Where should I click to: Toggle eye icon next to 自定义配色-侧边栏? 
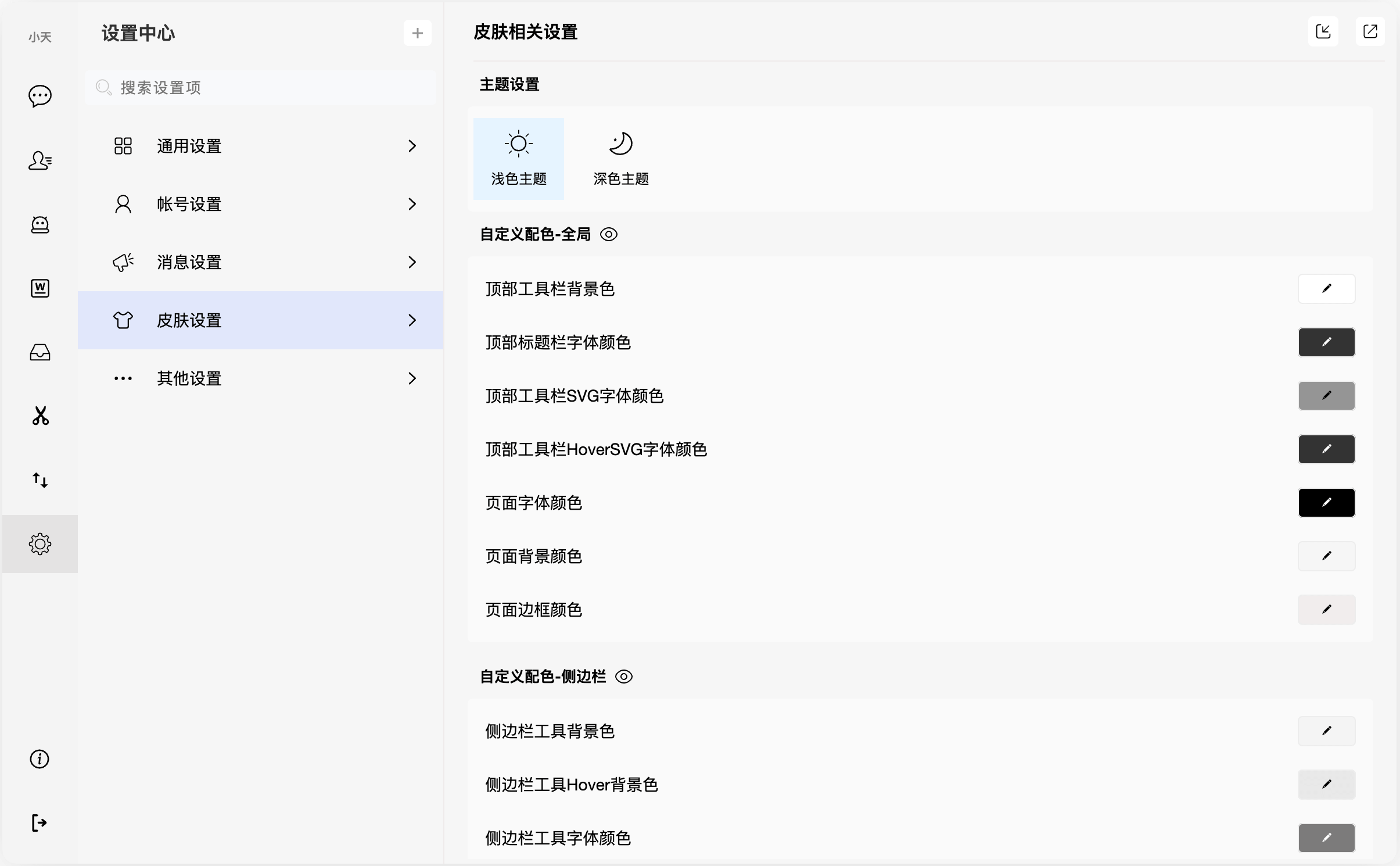tap(624, 677)
